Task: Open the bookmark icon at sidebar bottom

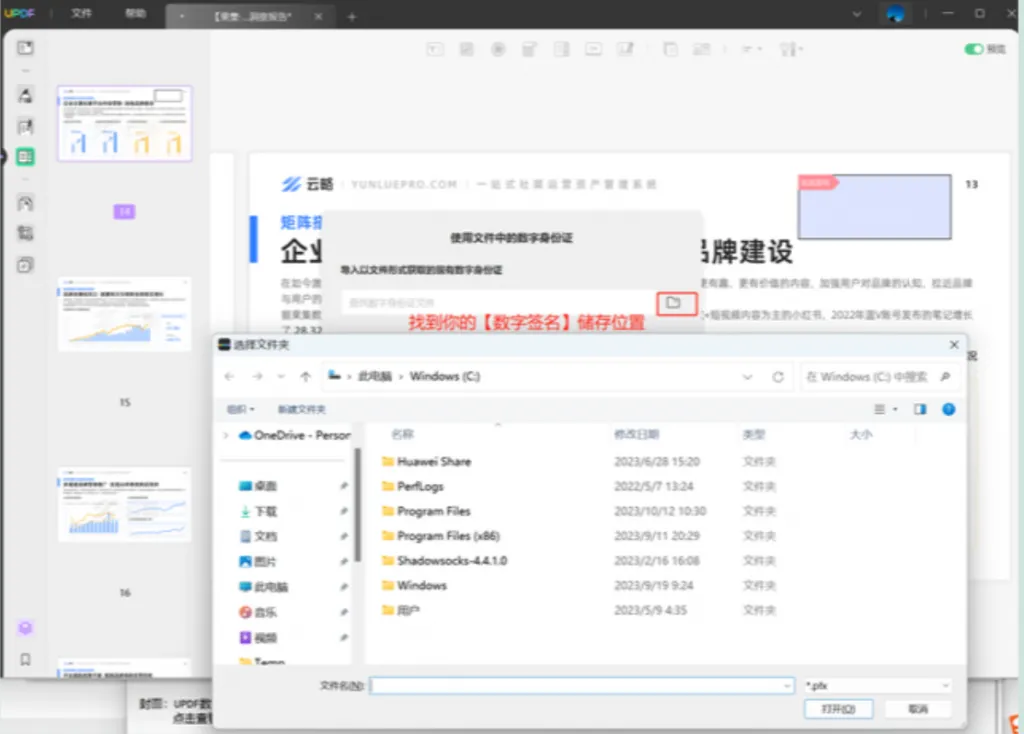Action: pos(25,660)
